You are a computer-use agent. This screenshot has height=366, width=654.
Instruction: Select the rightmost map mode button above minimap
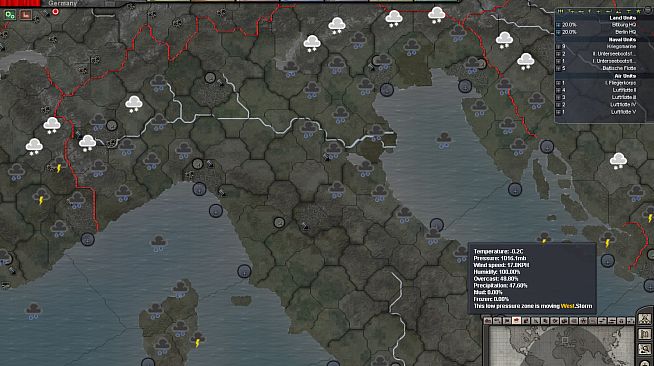tap(631, 321)
